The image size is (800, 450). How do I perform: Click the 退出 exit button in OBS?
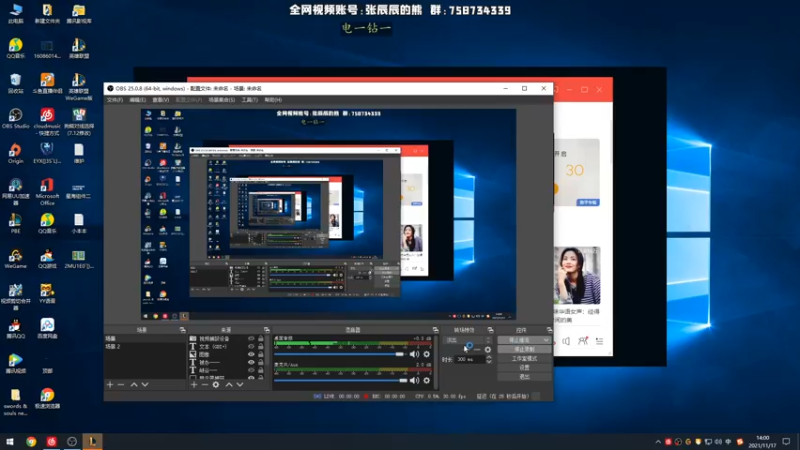coord(524,377)
